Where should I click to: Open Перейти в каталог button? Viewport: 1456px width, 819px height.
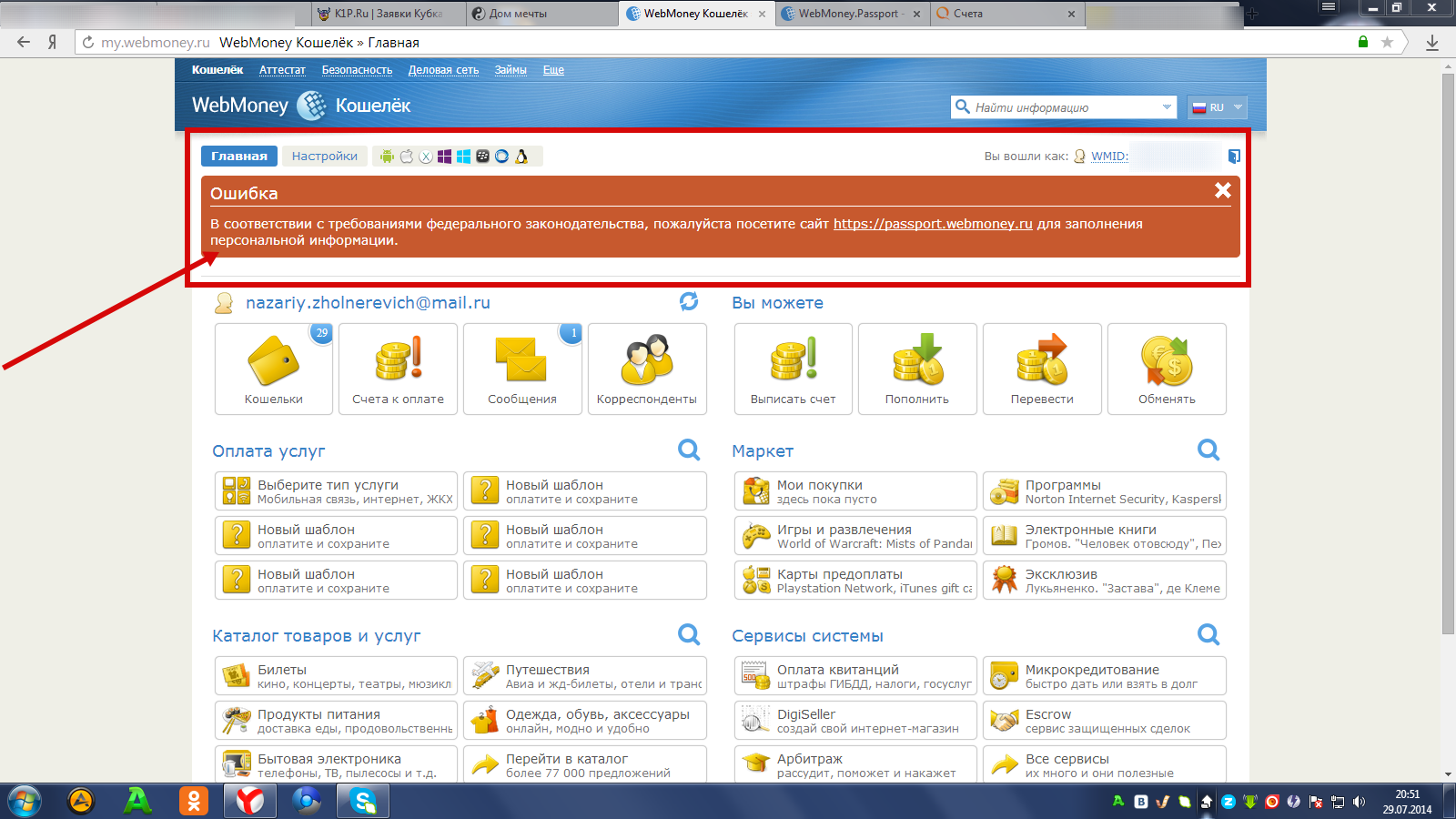point(584,765)
